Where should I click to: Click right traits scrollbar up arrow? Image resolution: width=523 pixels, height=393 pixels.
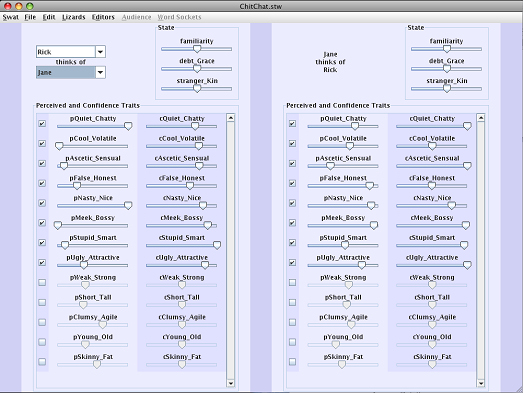[x=481, y=117]
